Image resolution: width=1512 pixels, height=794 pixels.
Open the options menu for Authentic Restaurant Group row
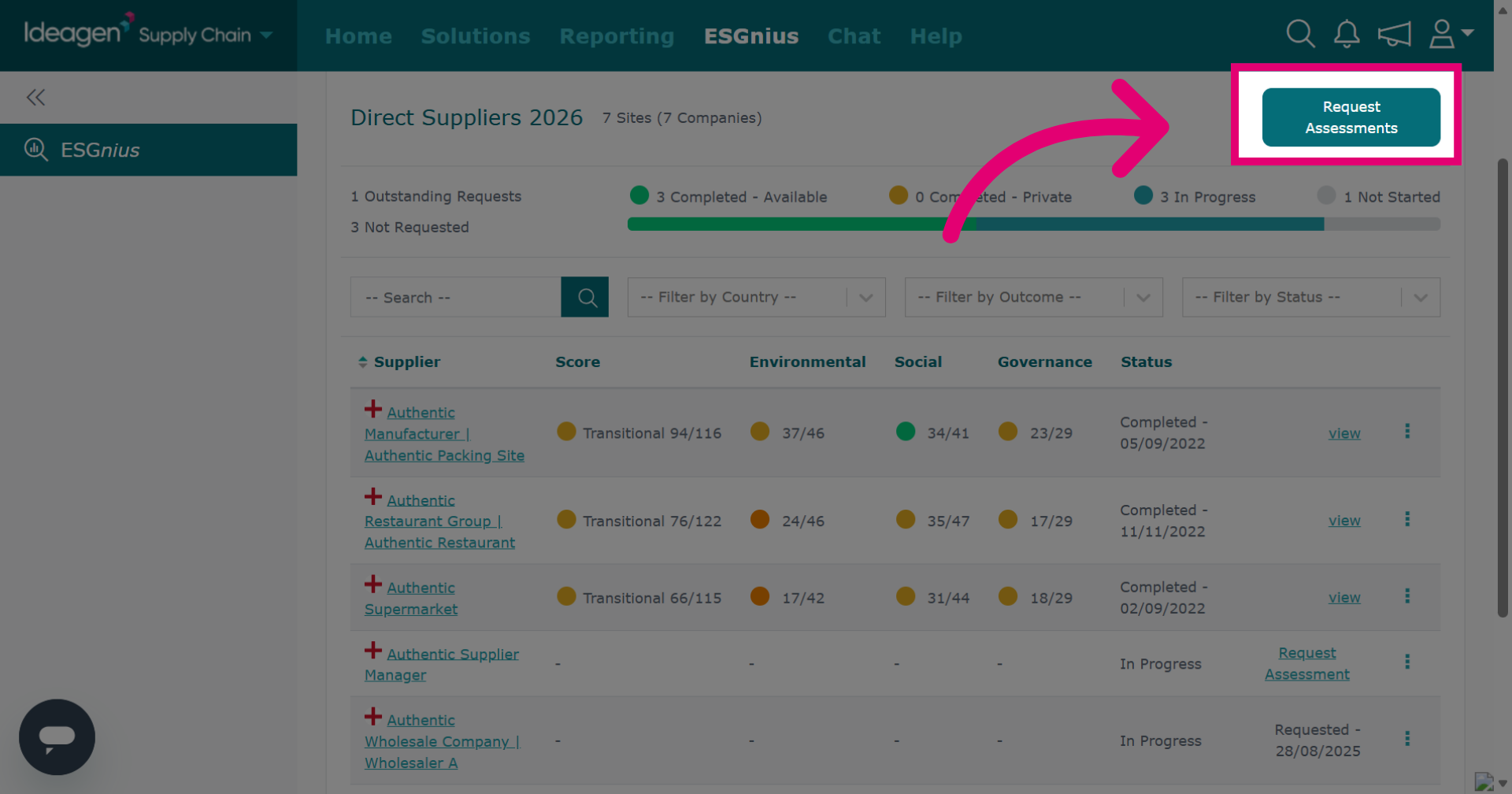click(x=1407, y=519)
